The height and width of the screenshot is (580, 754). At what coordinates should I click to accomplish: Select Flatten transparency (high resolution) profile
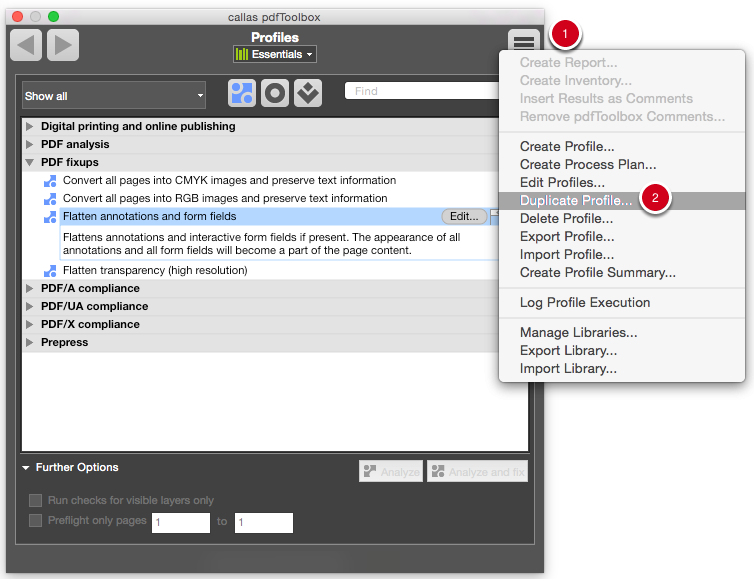point(155,270)
